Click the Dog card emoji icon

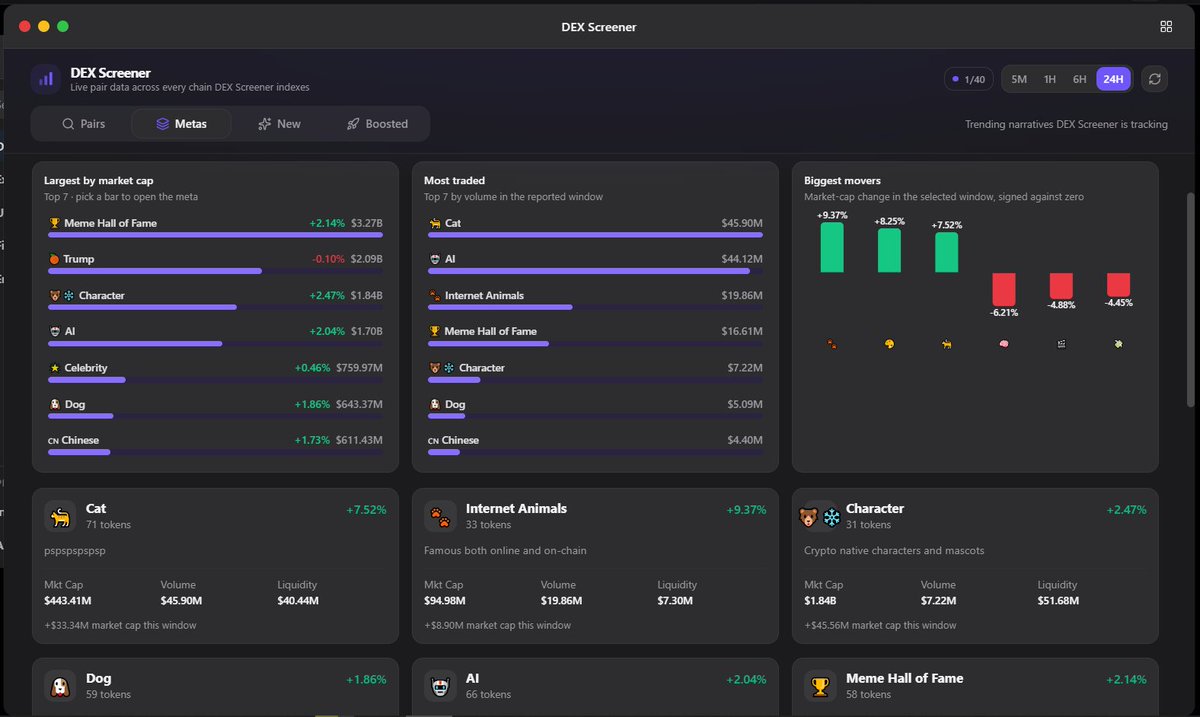pos(61,686)
